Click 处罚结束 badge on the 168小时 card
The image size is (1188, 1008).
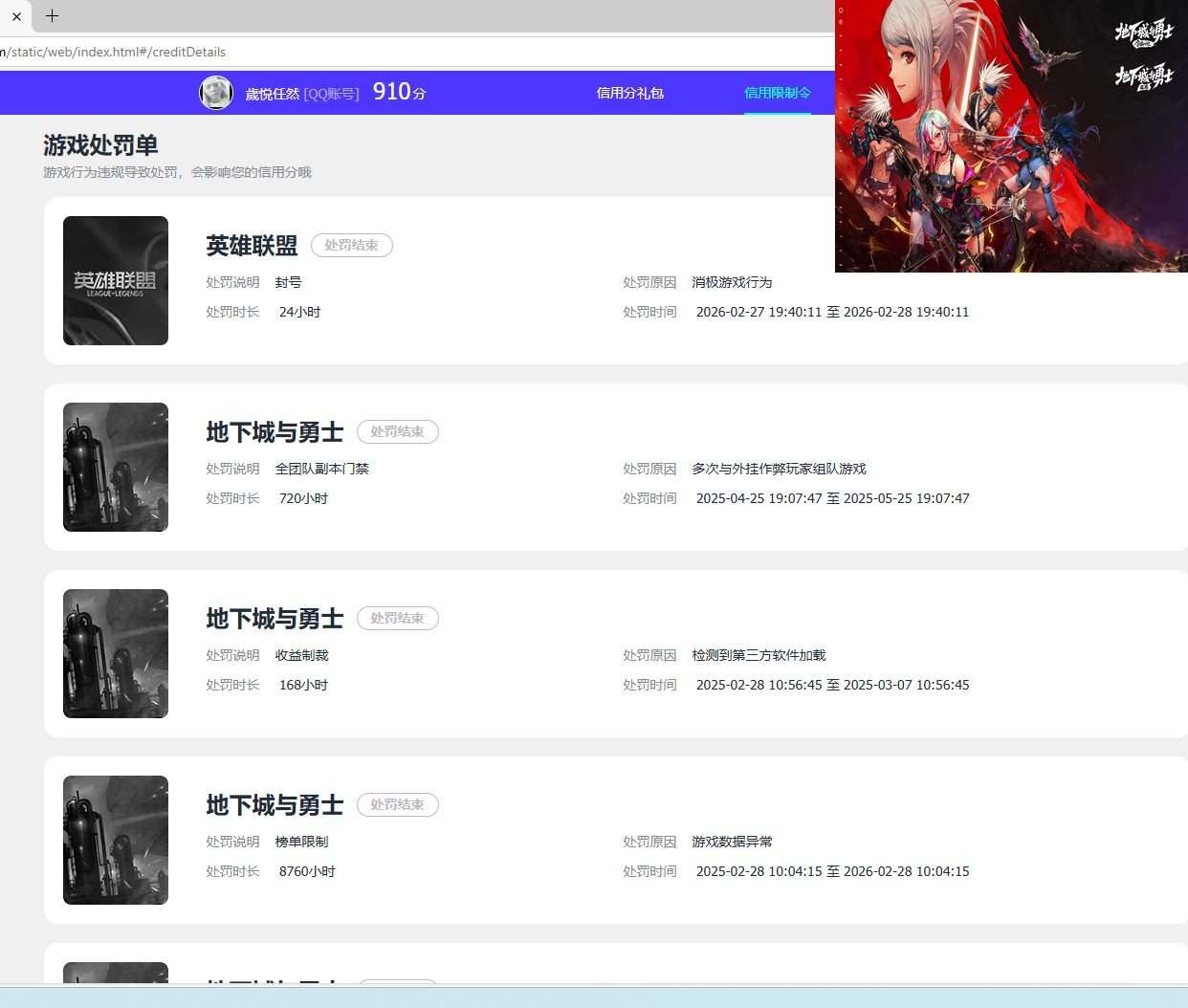398,618
